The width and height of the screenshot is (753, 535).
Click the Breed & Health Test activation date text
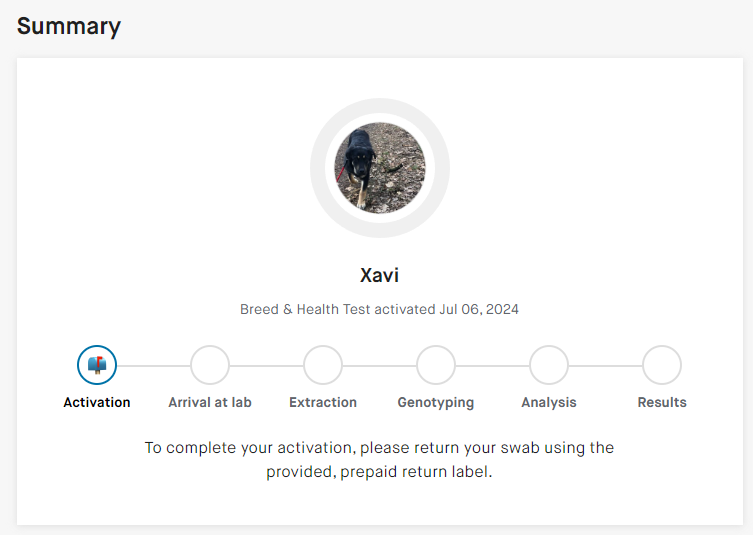click(379, 309)
